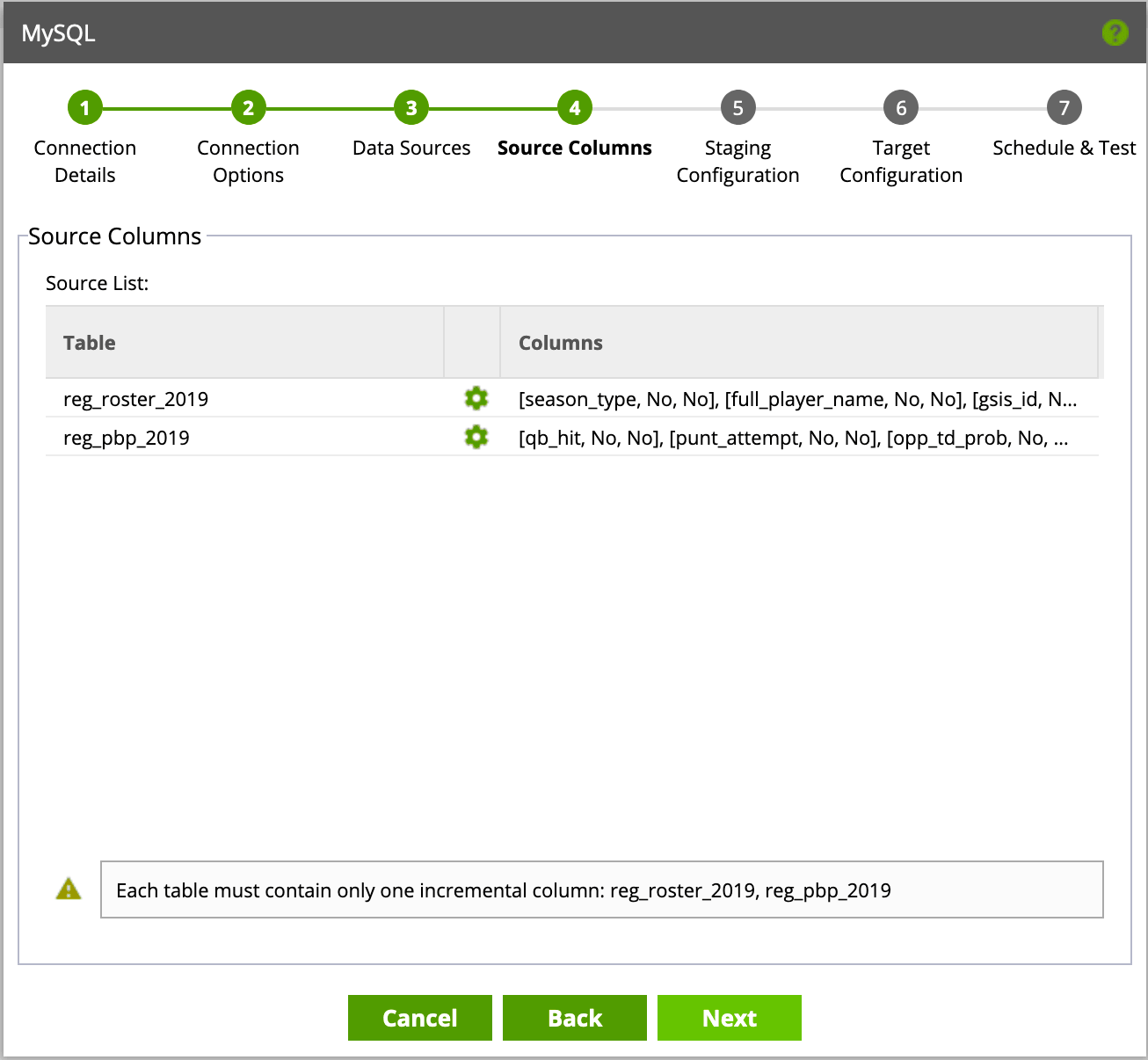
Task: Click the yellow warning triangle icon
Action: click(69, 889)
